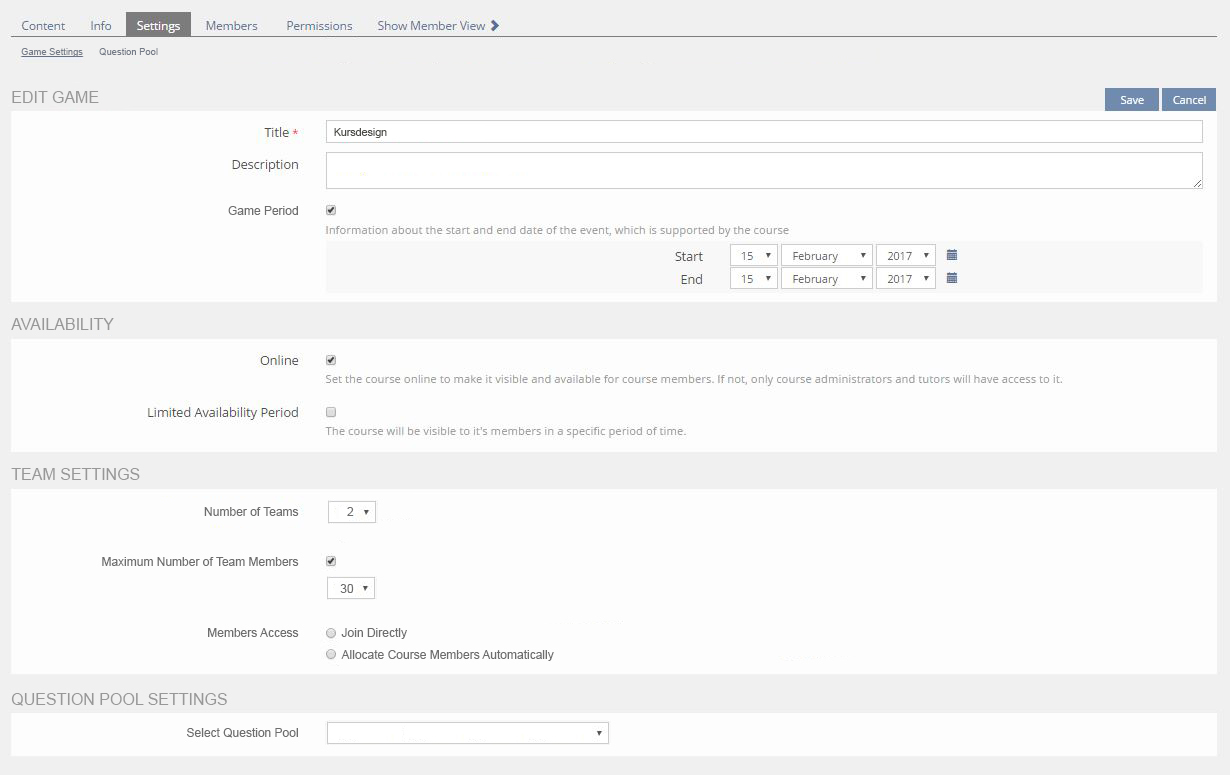Select the Join Directly radio option
The height and width of the screenshot is (775, 1230).
[331, 633]
